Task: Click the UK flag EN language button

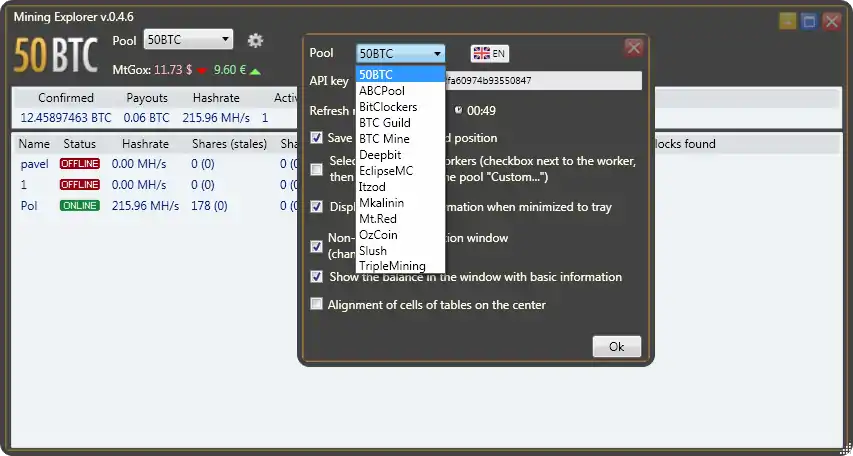Action: pyautogui.click(x=490, y=53)
